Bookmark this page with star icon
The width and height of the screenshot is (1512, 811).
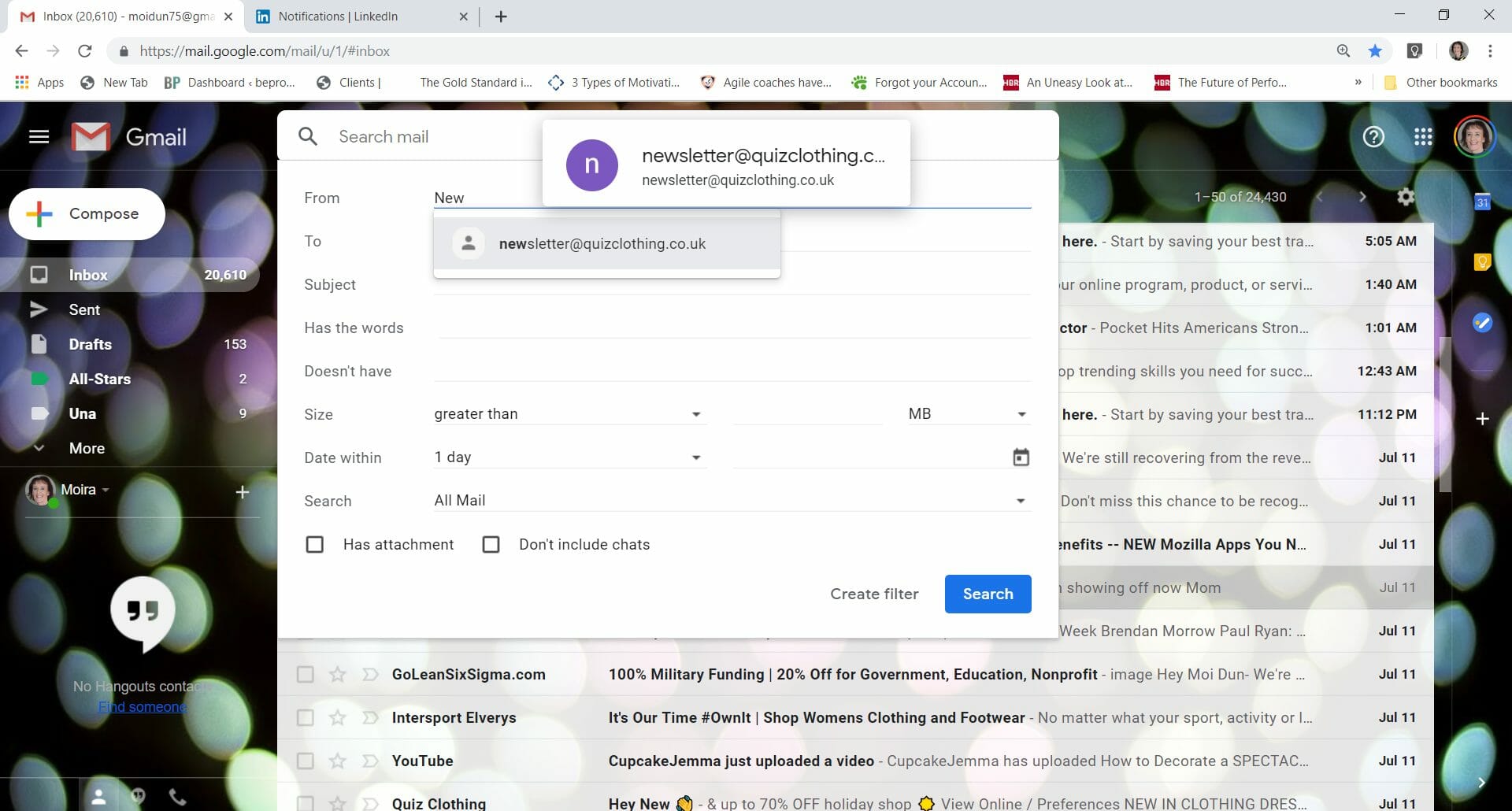point(1375,51)
